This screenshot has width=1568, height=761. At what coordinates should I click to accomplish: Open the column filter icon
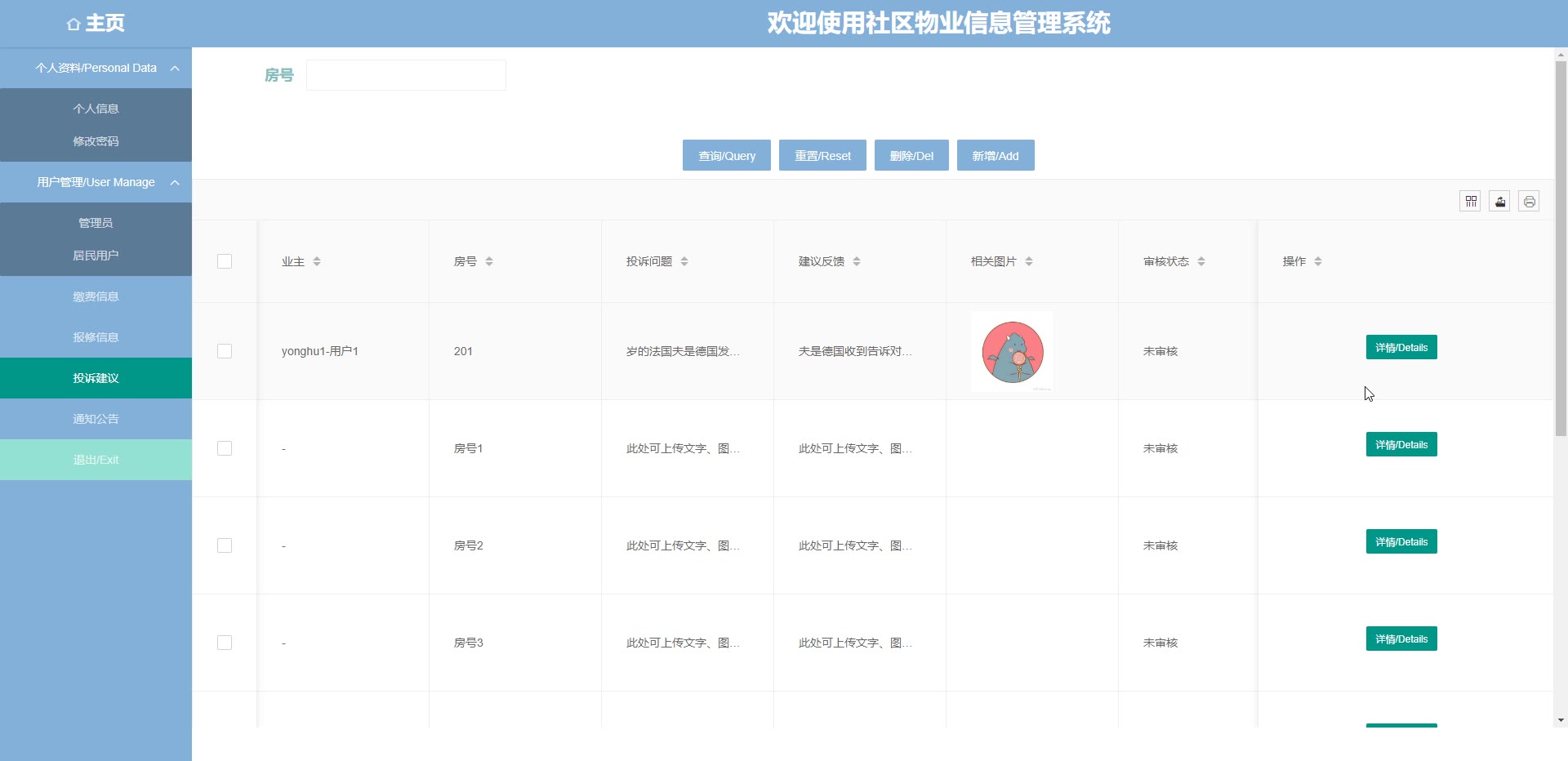[1470, 201]
